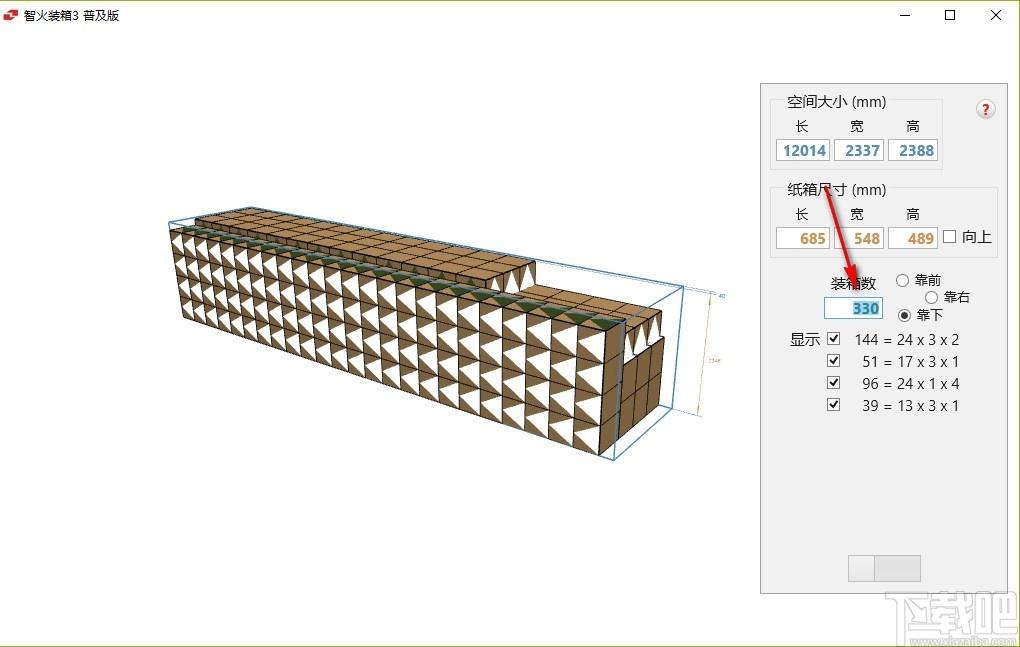Uncheck display of 144 = 24 x 3 x 2
The width and height of the screenshot is (1020, 647).
(x=833, y=339)
